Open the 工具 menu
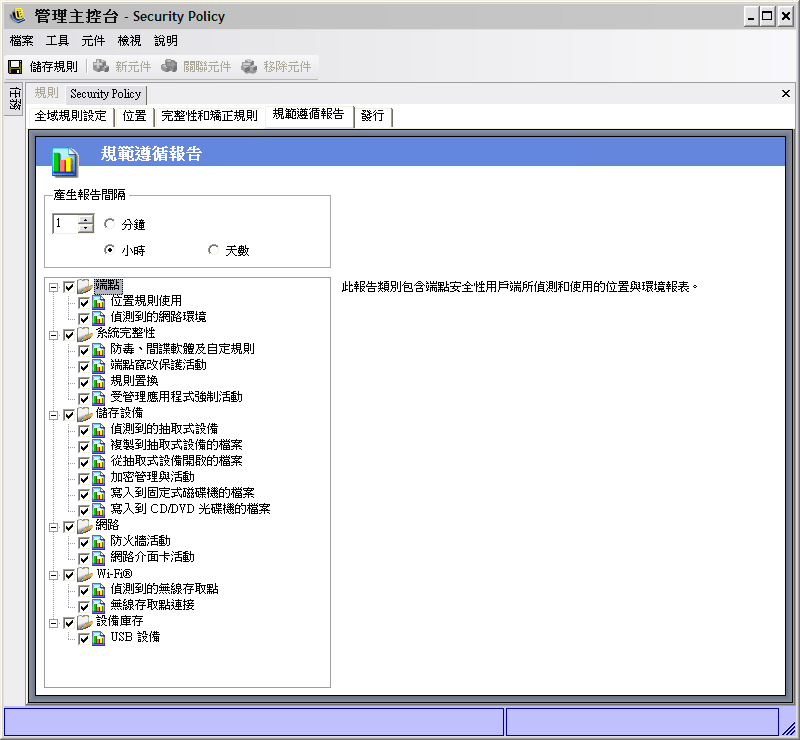This screenshot has width=800, height=740. [x=57, y=41]
